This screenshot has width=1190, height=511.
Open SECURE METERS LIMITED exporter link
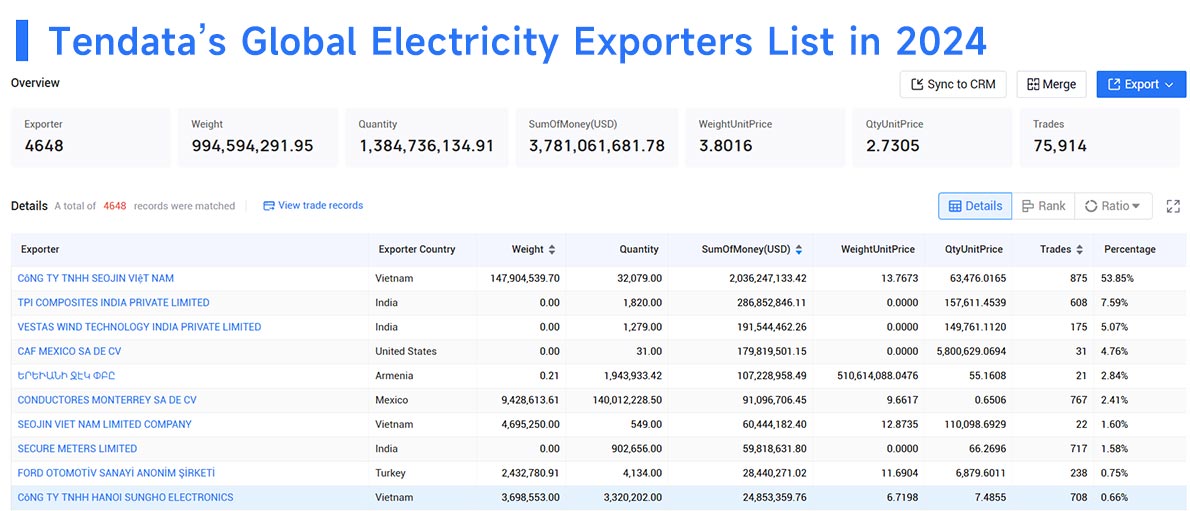pyautogui.click(x=77, y=449)
